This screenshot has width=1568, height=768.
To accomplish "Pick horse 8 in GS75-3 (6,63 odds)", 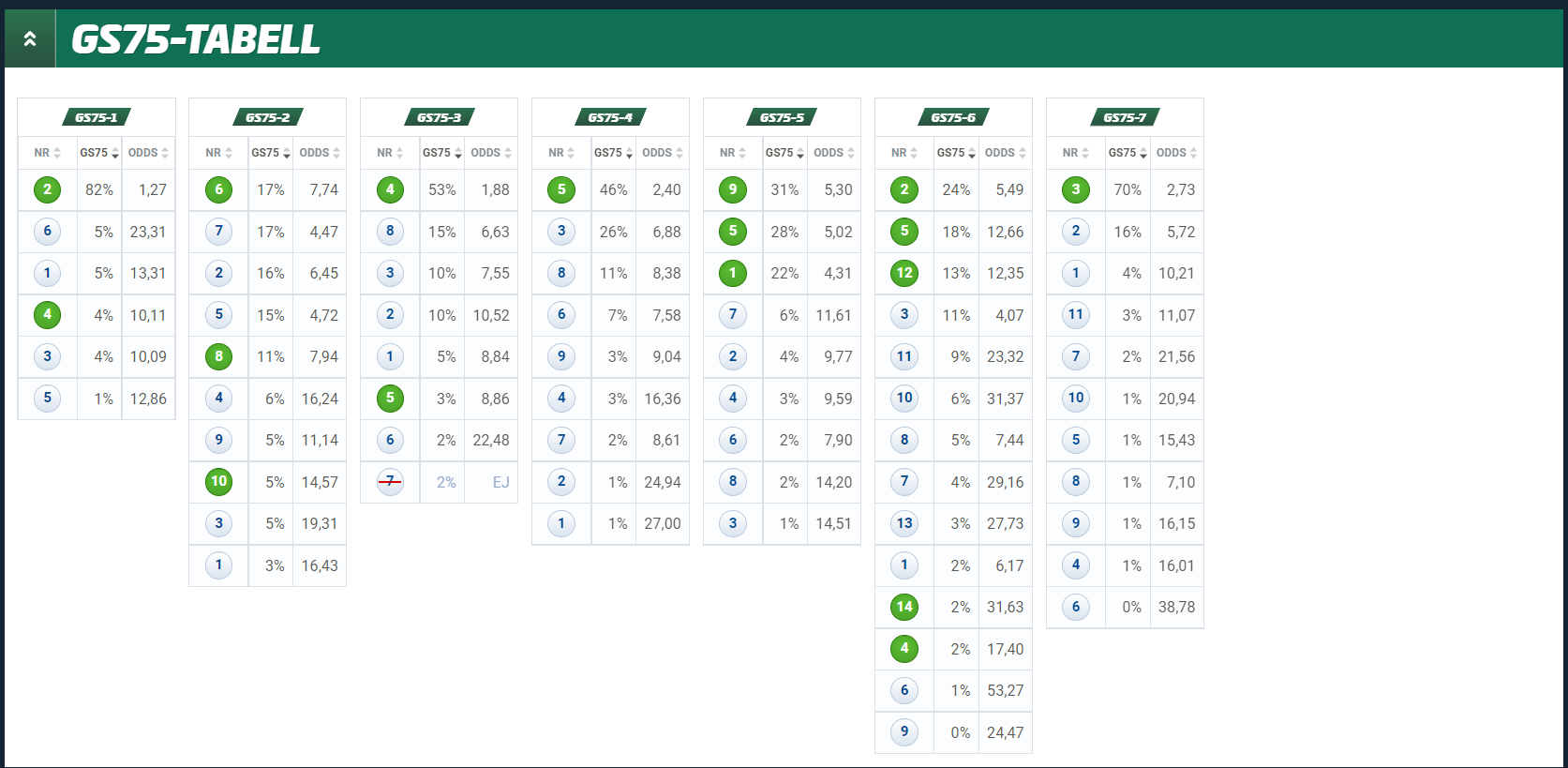I will [390, 232].
